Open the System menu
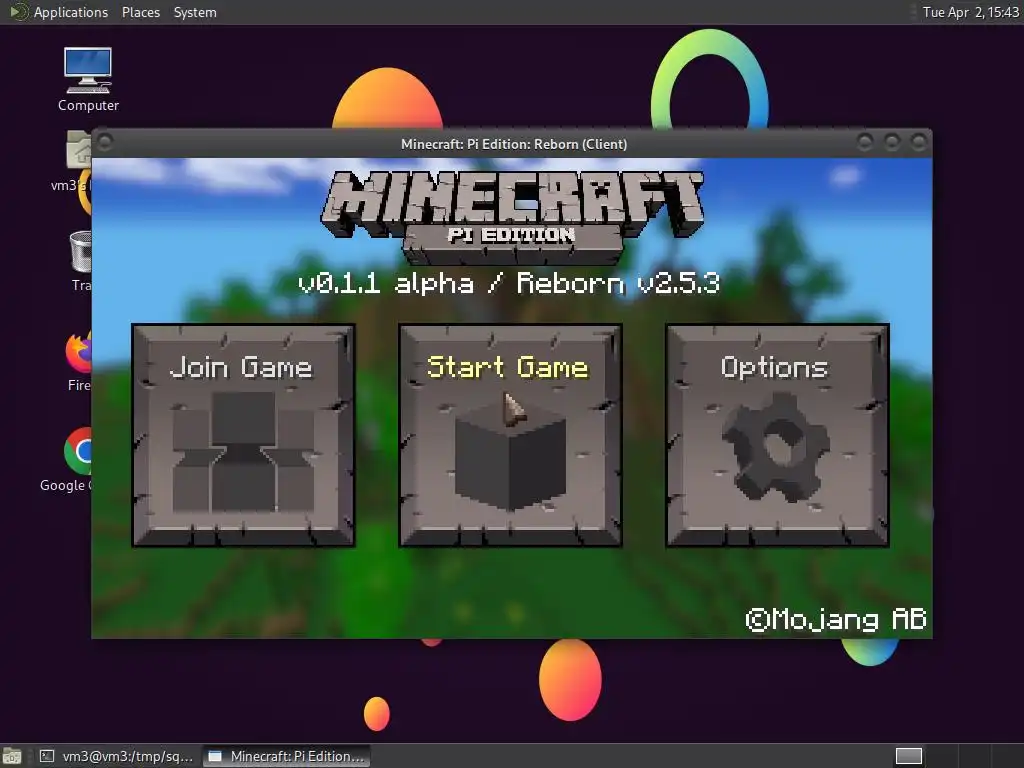Viewport: 1024px width, 768px height. point(195,12)
